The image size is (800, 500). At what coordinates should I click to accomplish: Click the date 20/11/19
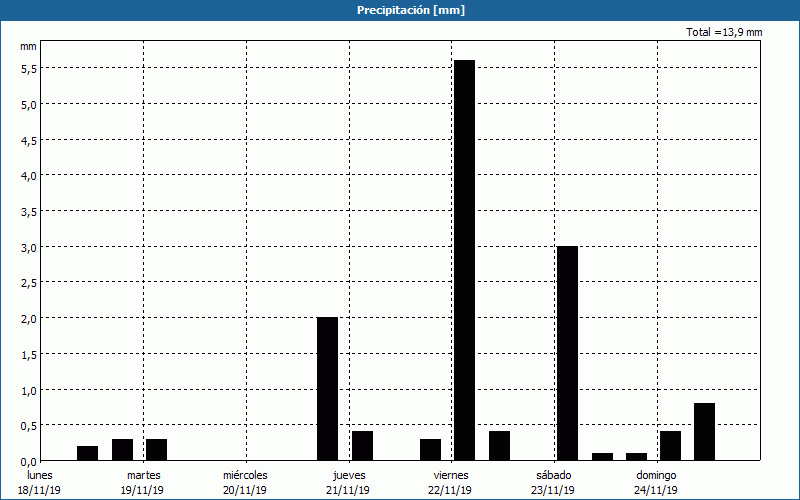pos(245,490)
